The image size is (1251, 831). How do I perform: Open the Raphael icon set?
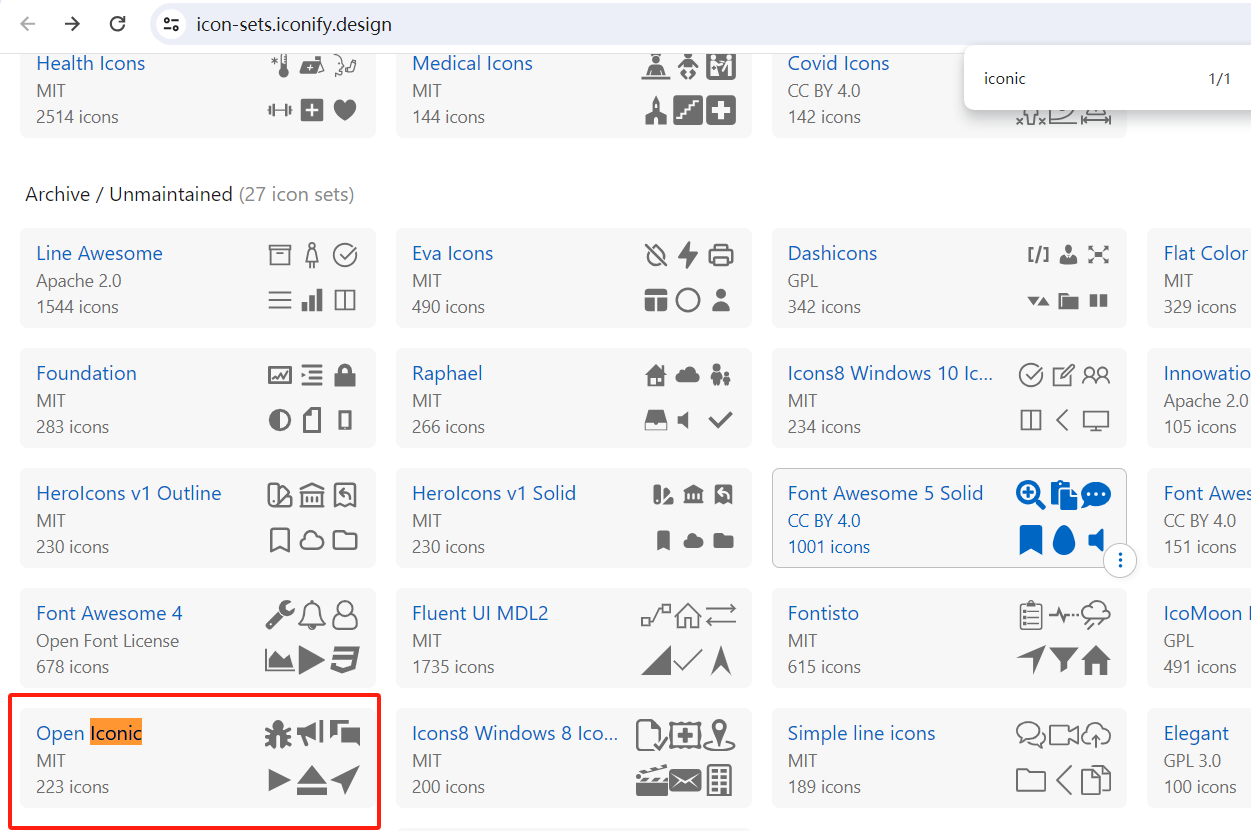(447, 373)
